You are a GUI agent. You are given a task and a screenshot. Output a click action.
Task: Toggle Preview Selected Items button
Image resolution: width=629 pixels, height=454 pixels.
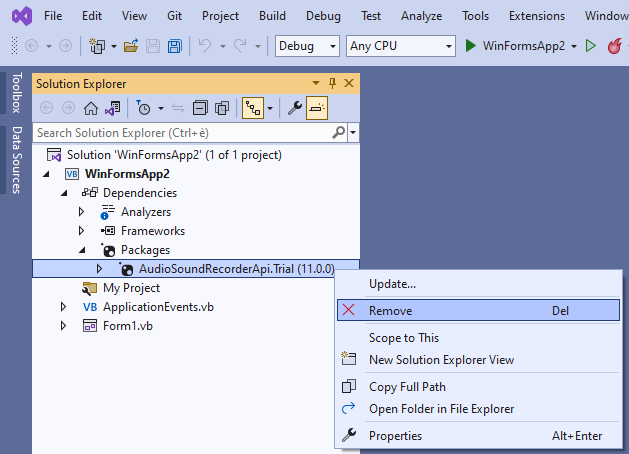pos(316,108)
